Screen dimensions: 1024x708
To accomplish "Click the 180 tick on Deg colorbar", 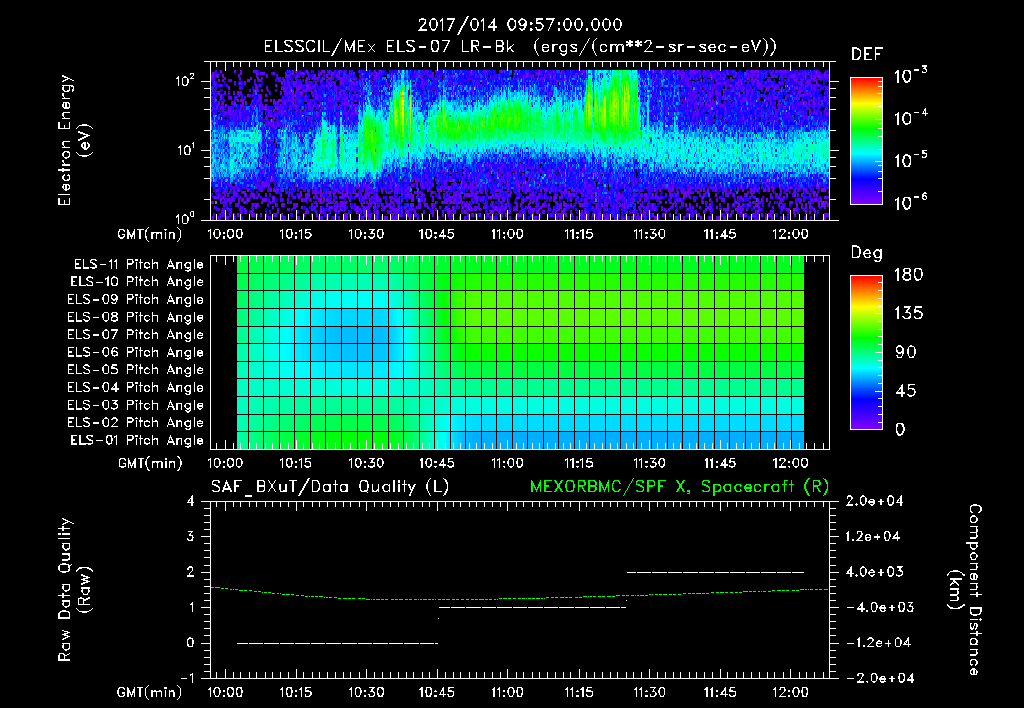I will click(908, 275).
